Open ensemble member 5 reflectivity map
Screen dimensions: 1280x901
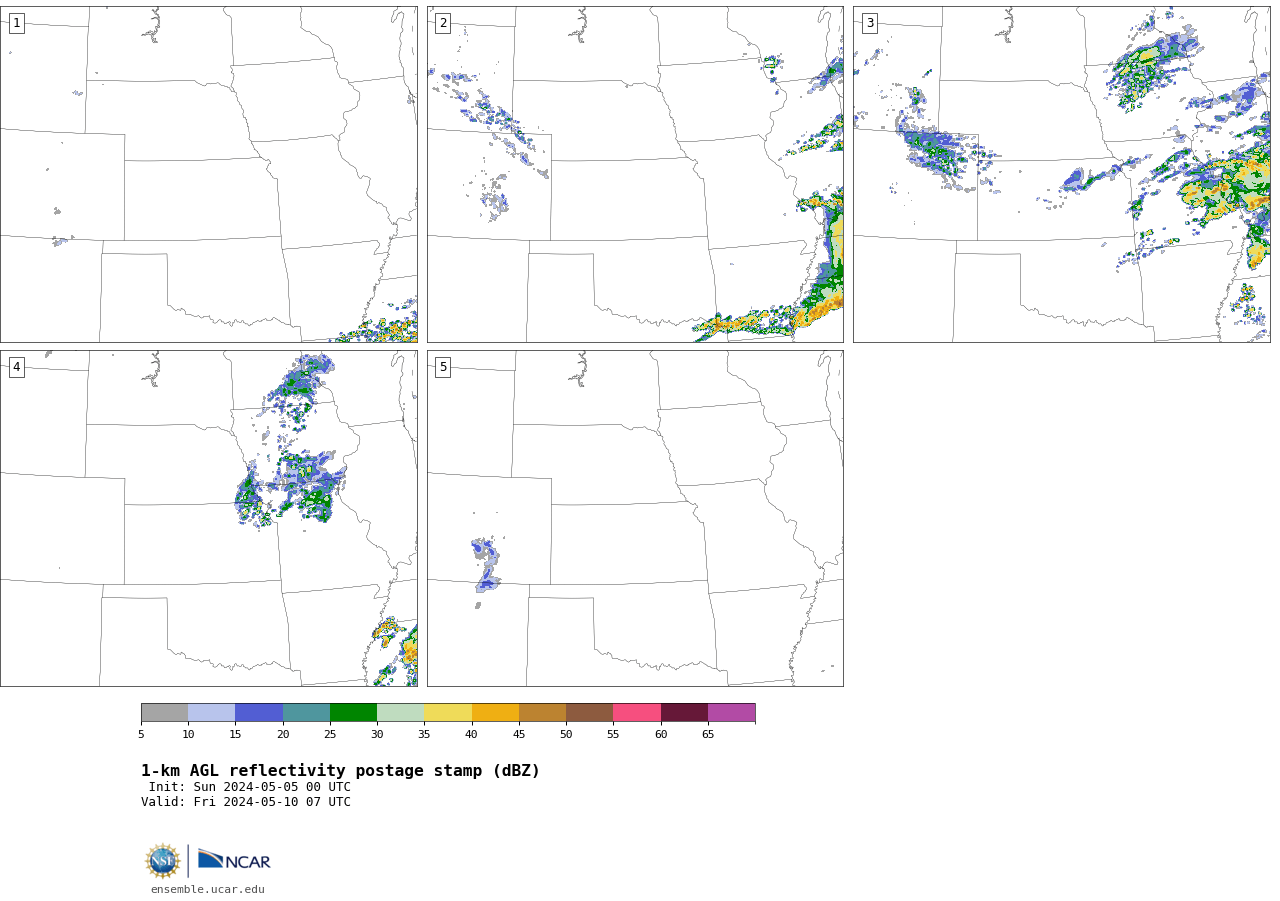[x=635, y=518]
